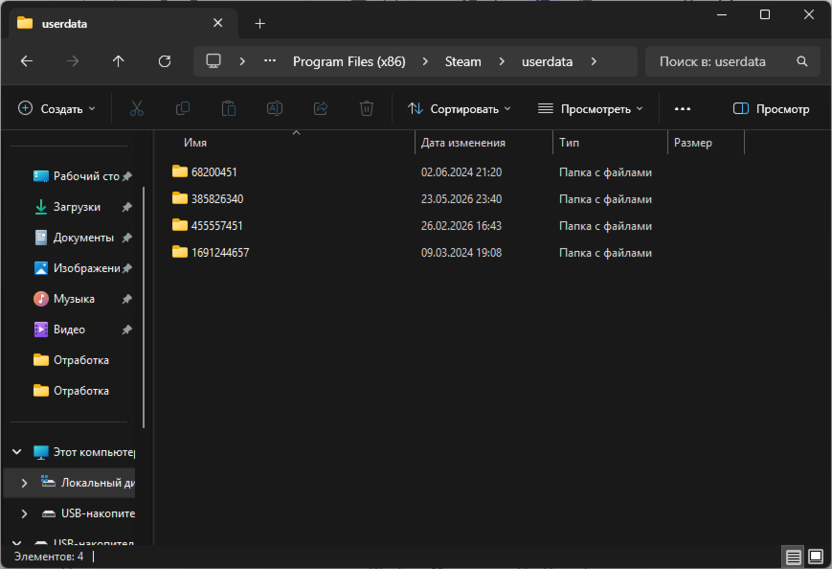Viewport: 832px width, 569px height.
Task: Click the computer icon in address bar
Action: 213,61
